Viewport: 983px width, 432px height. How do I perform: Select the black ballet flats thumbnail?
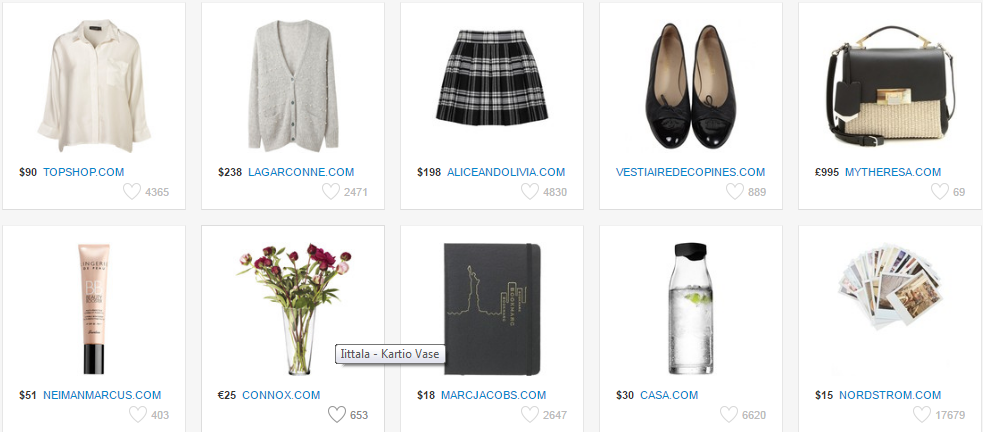pyautogui.click(x=690, y=86)
